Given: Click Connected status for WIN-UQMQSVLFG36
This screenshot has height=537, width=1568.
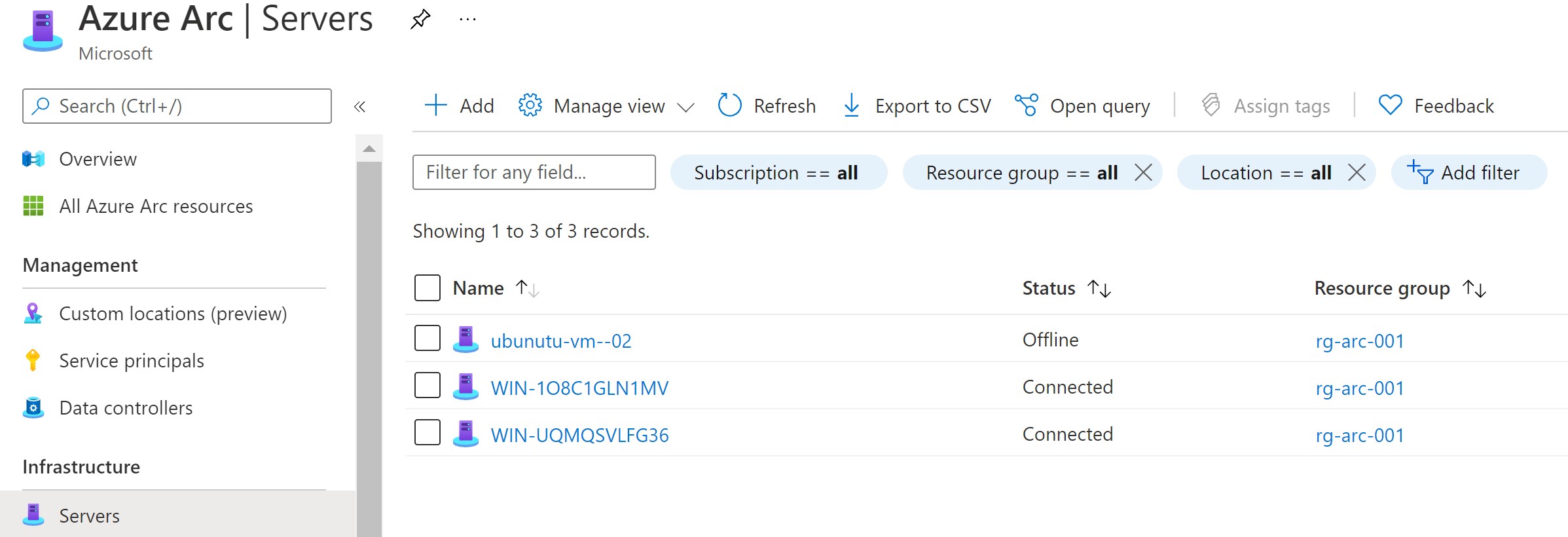Looking at the screenshot, I should coord(1067,434).
